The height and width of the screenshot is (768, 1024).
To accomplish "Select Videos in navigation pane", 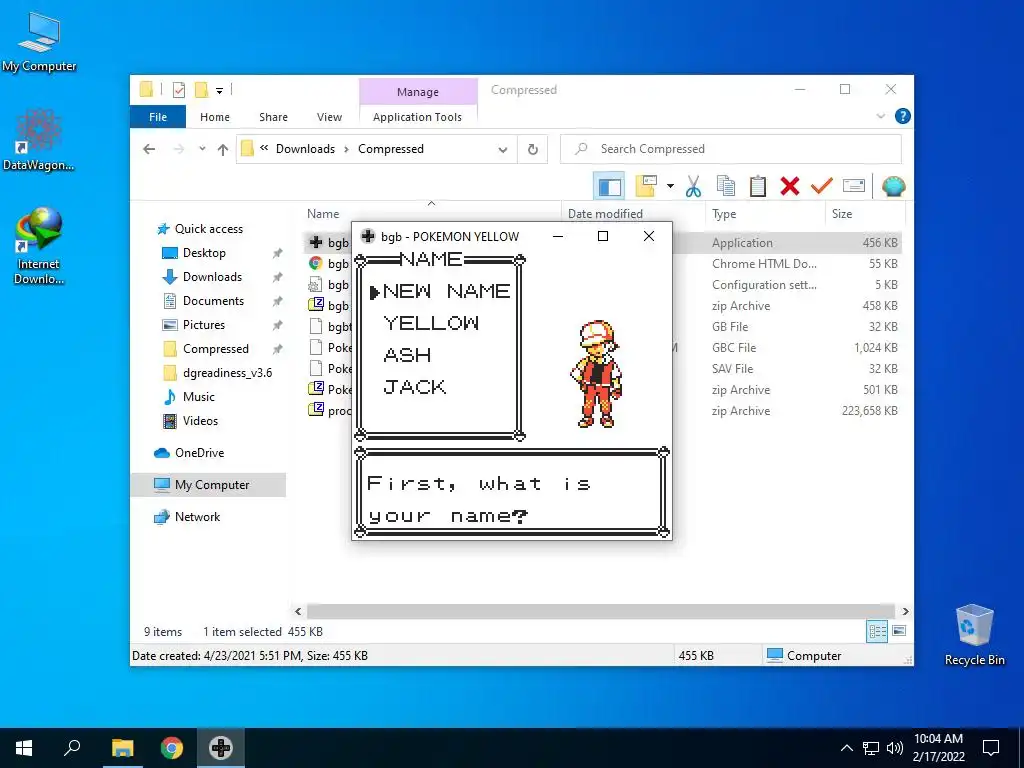I will (200, 421).
